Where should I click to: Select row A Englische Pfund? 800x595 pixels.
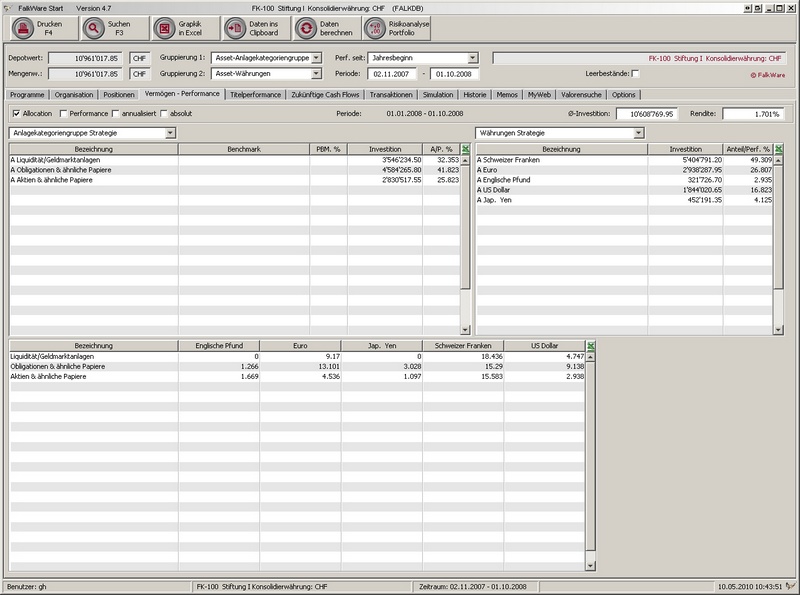(624, 180)
